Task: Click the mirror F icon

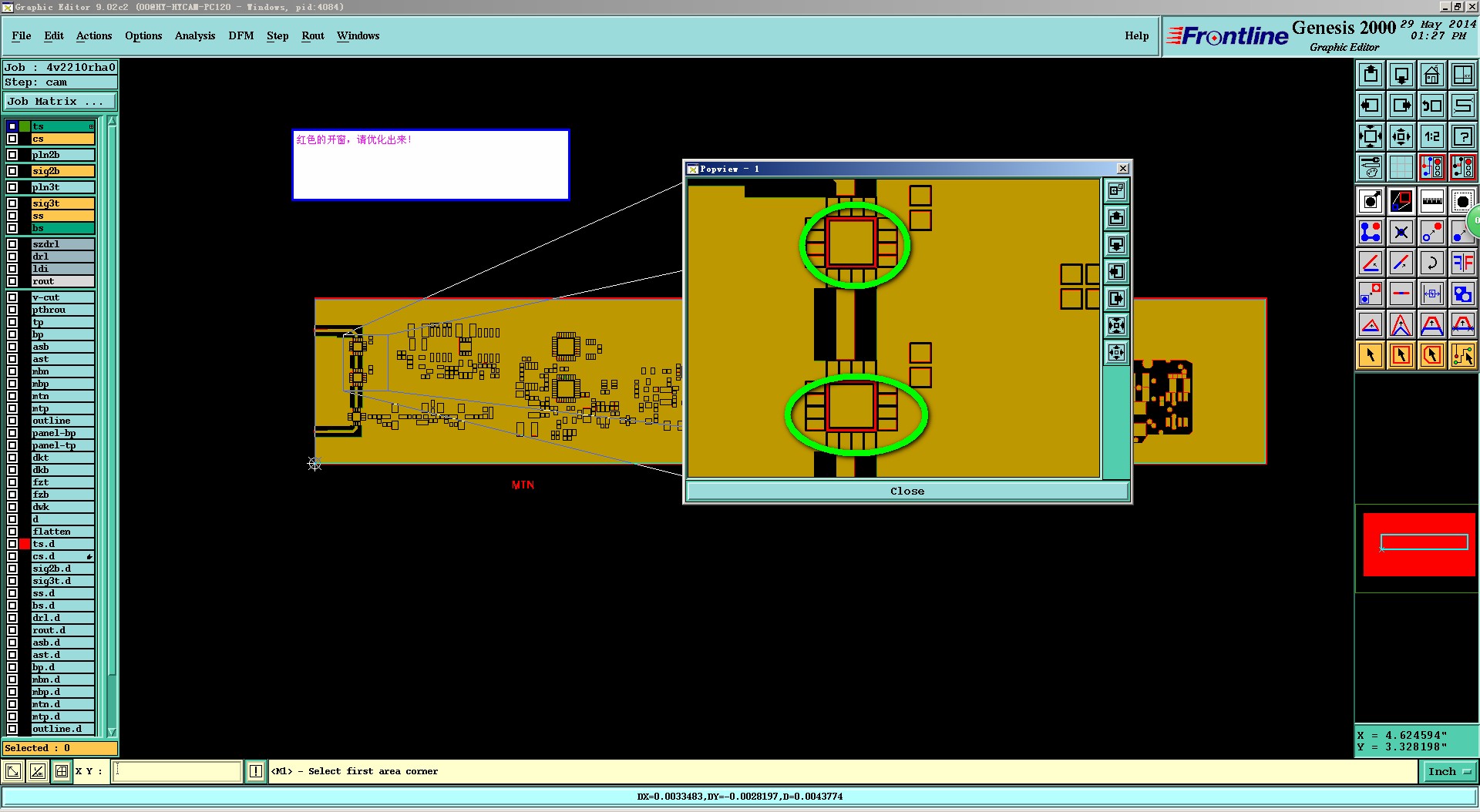Action: tap(1463, 263)
